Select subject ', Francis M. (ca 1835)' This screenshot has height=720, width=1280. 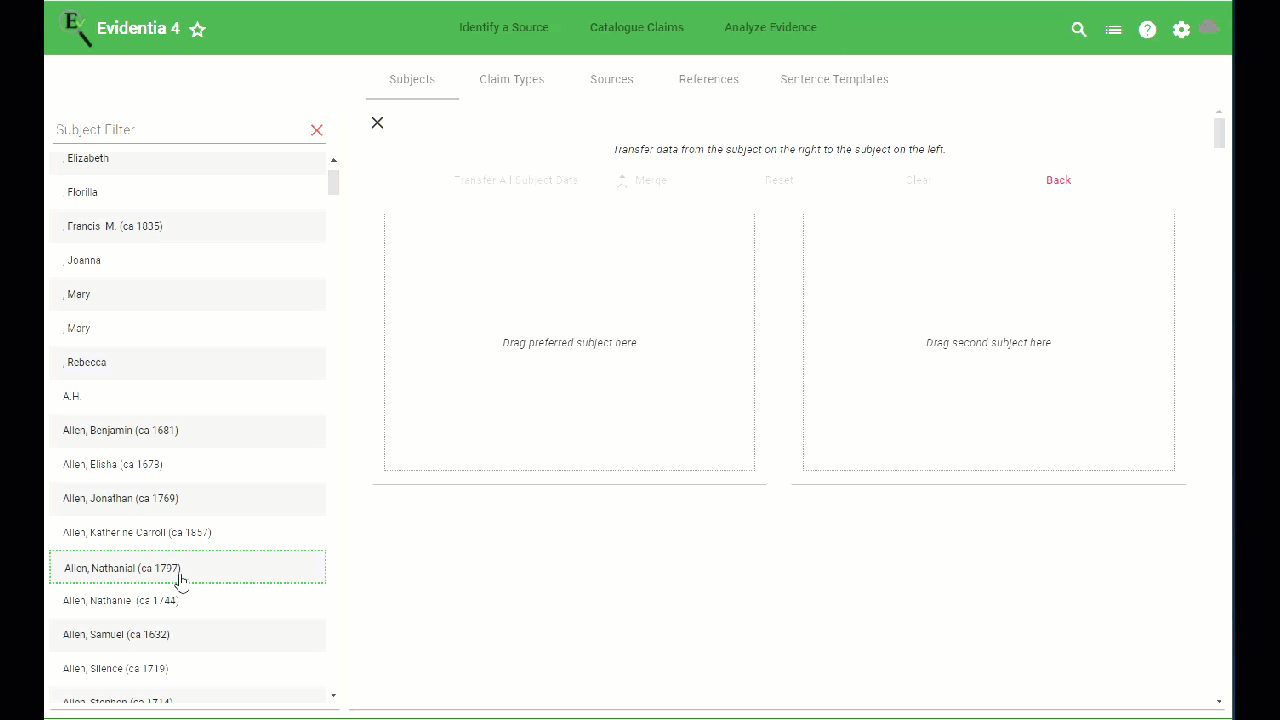[188, 226]
